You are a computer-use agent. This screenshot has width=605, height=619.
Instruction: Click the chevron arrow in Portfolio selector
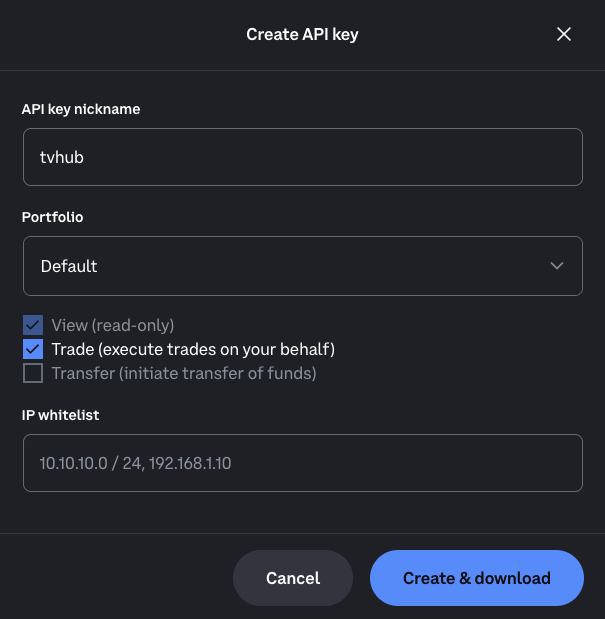[x=557, y=266]
